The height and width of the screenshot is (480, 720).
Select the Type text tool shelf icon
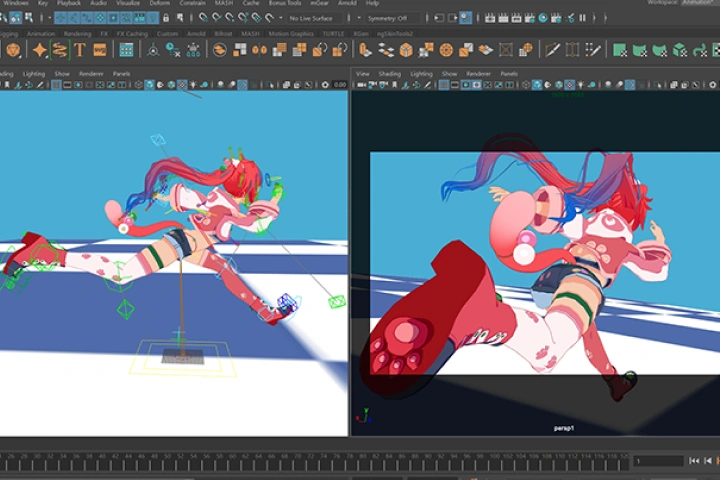pos(79,50)
